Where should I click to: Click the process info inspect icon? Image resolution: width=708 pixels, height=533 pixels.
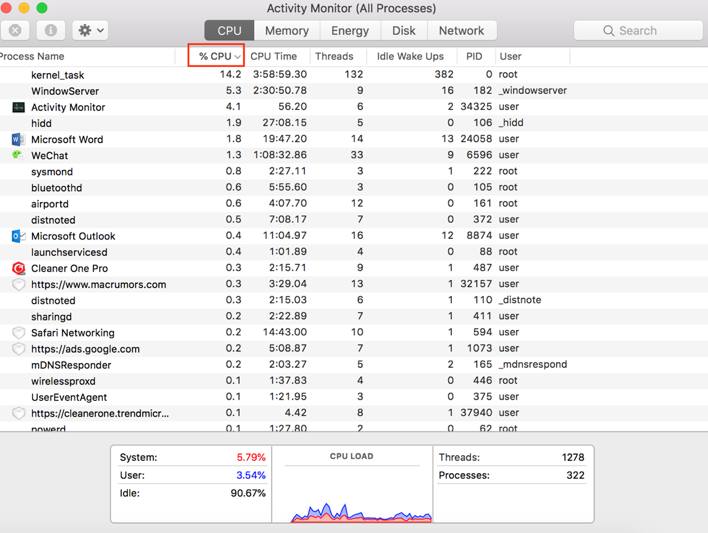click(x=50, y=30)
